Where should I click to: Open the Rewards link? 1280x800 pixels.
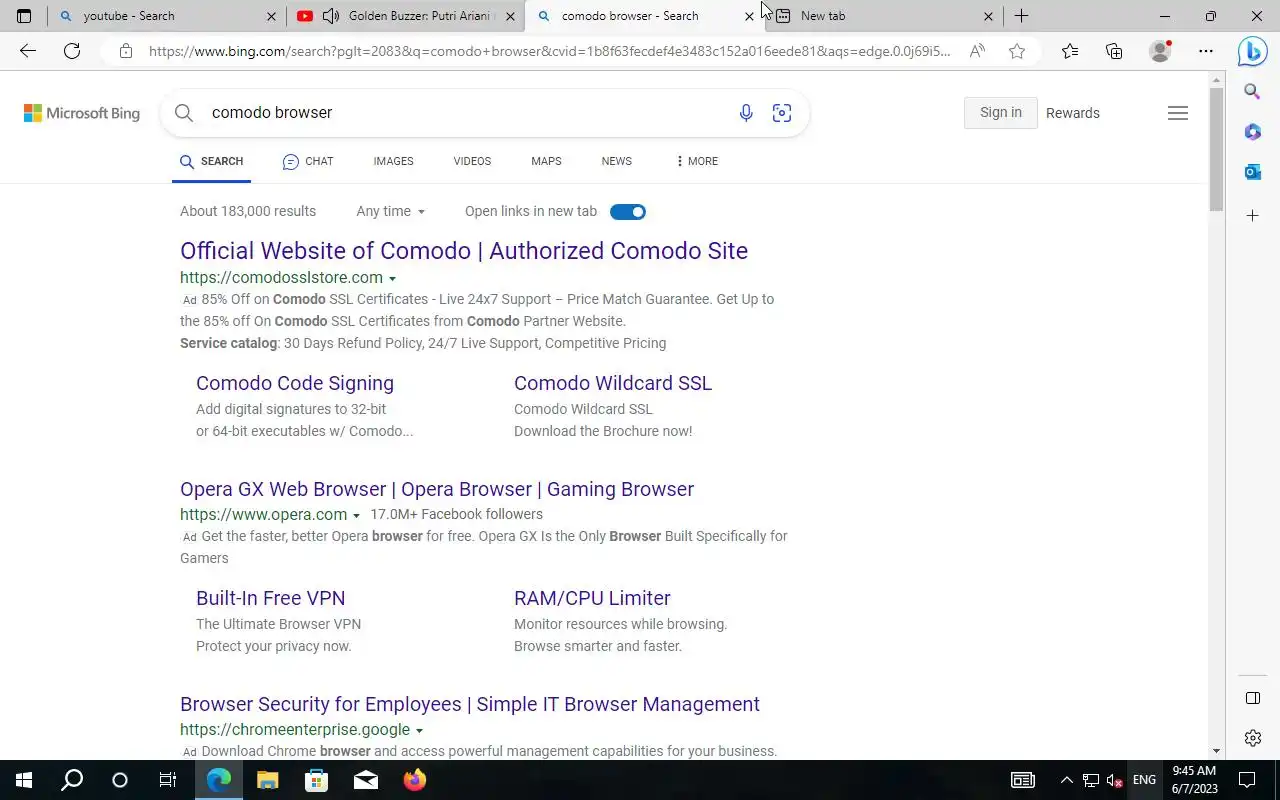[x=1073, y=113]
